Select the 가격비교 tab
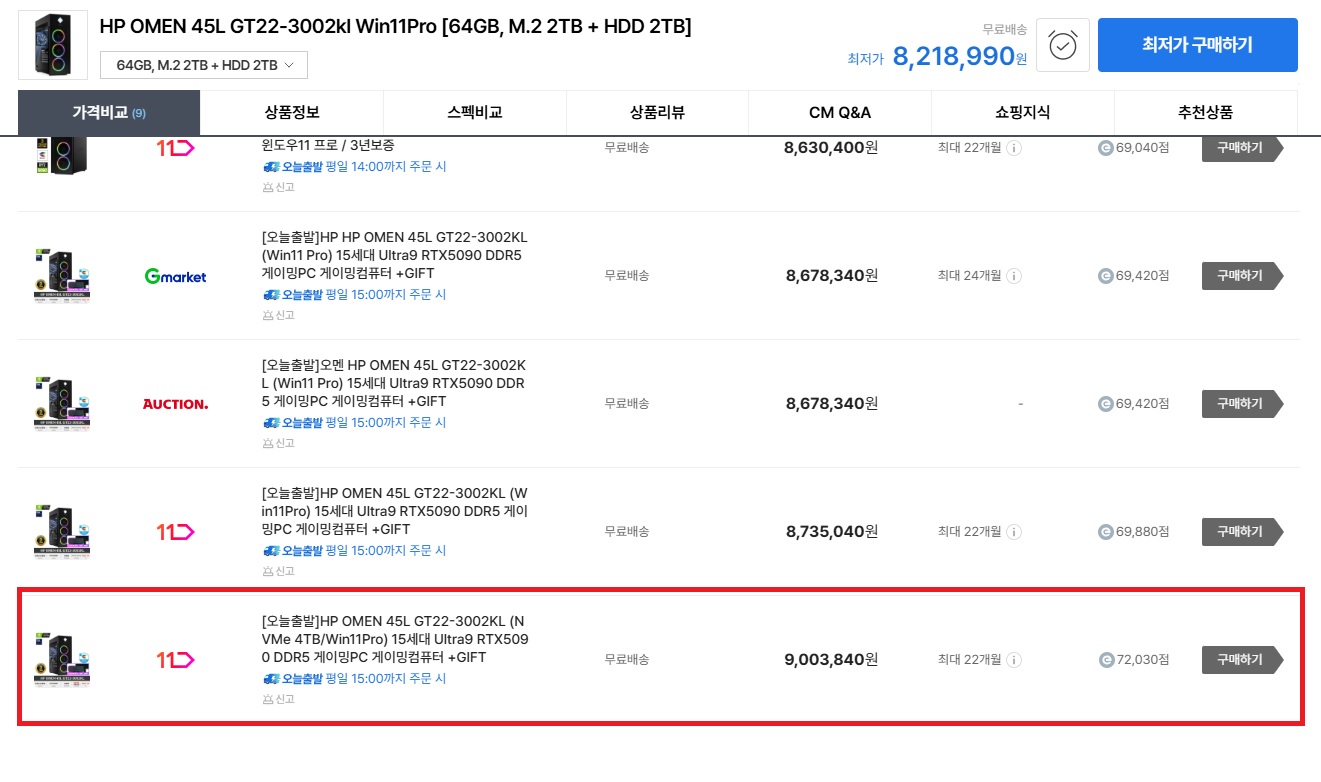This screenshot has width=1321, height=782. pos(109,113)
